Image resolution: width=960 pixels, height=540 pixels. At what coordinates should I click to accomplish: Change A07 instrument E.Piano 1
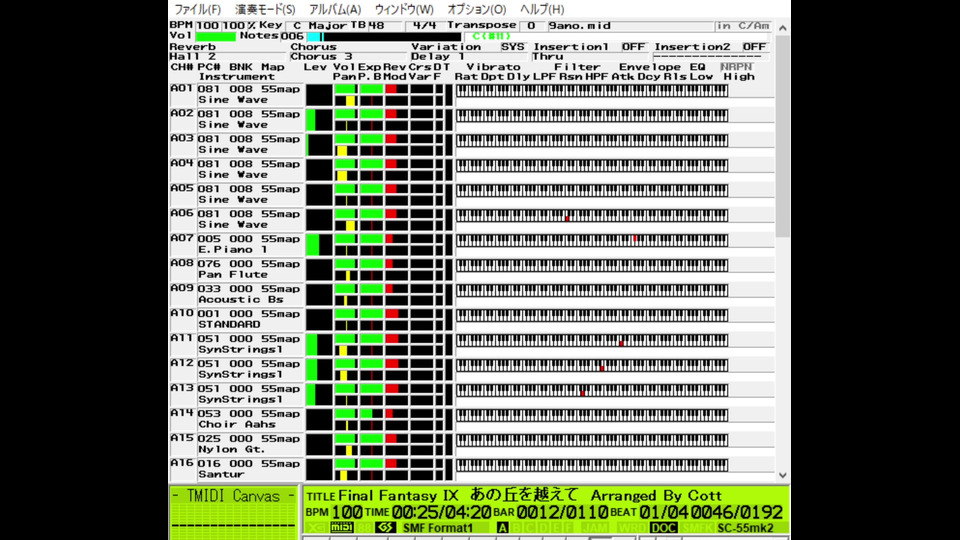point(233,249)
